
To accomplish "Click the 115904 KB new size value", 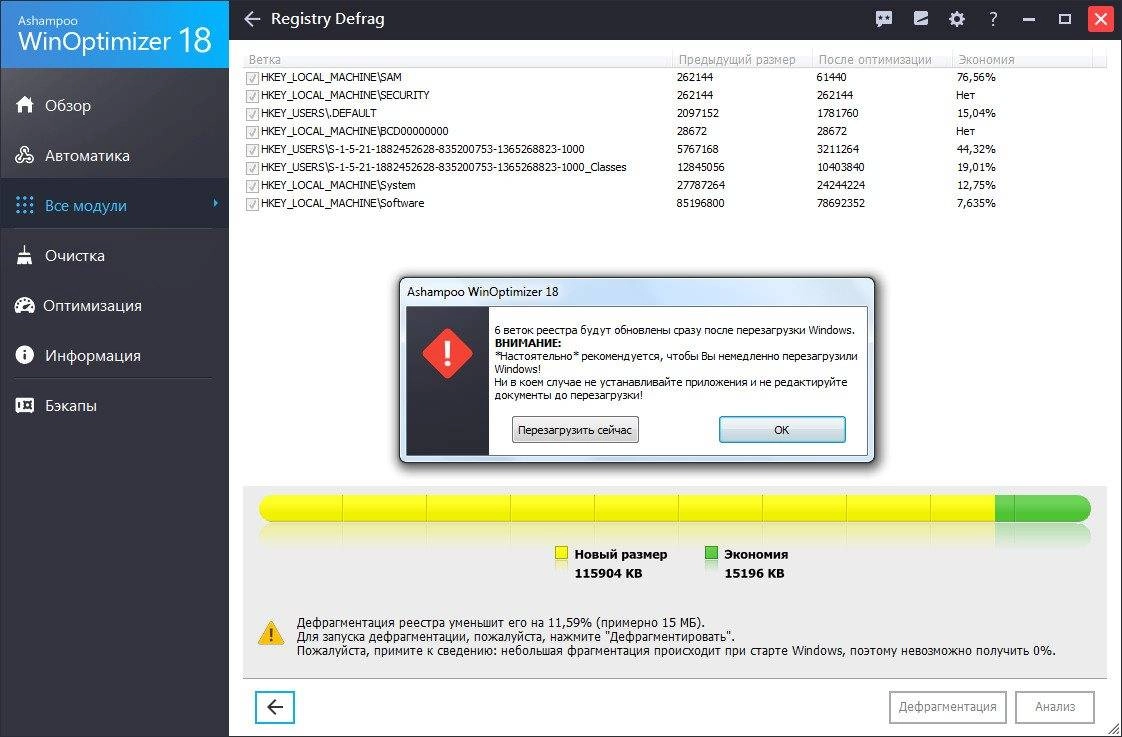I will tap(608, 573).
